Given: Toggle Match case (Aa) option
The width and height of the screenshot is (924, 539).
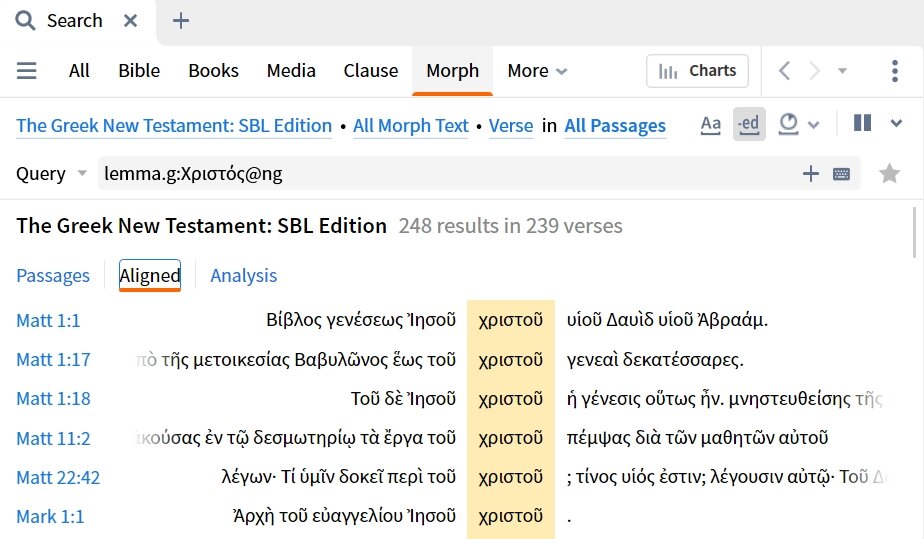Looking at the screenshot, I should pyautogui.click(x=711, y=124).
